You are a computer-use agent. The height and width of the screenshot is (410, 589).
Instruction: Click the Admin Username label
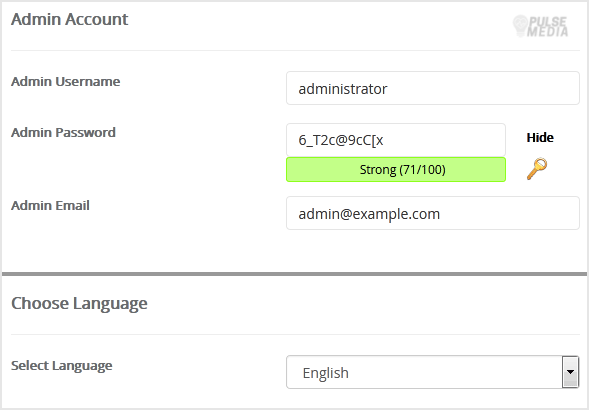tap(65, 81)
